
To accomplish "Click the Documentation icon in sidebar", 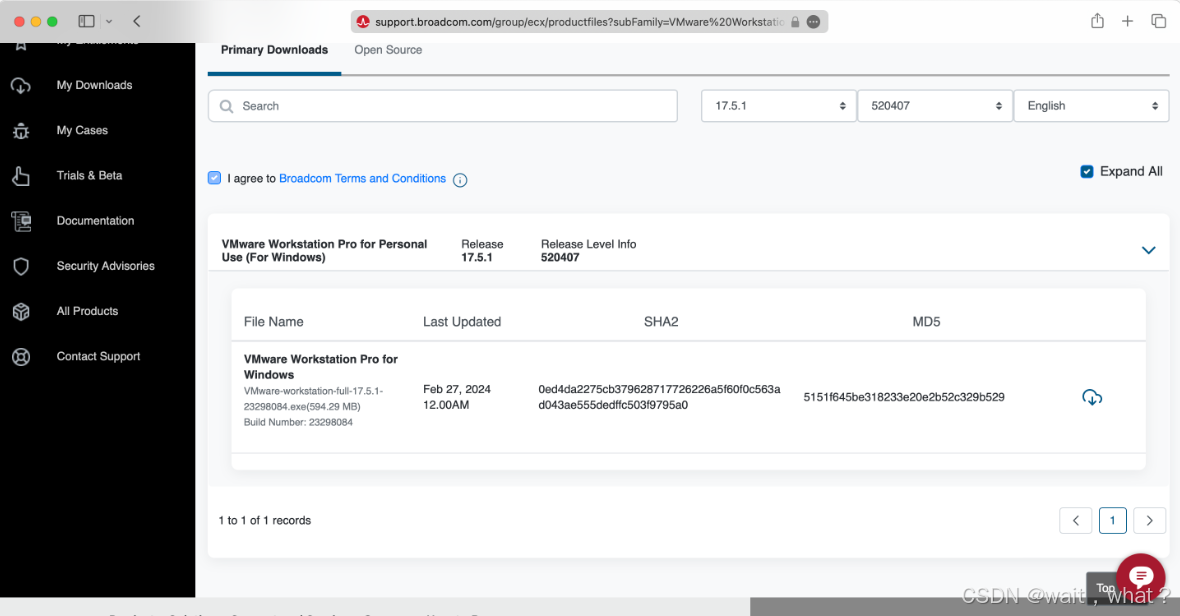I will pyautogui.click(x=21, y=221).
